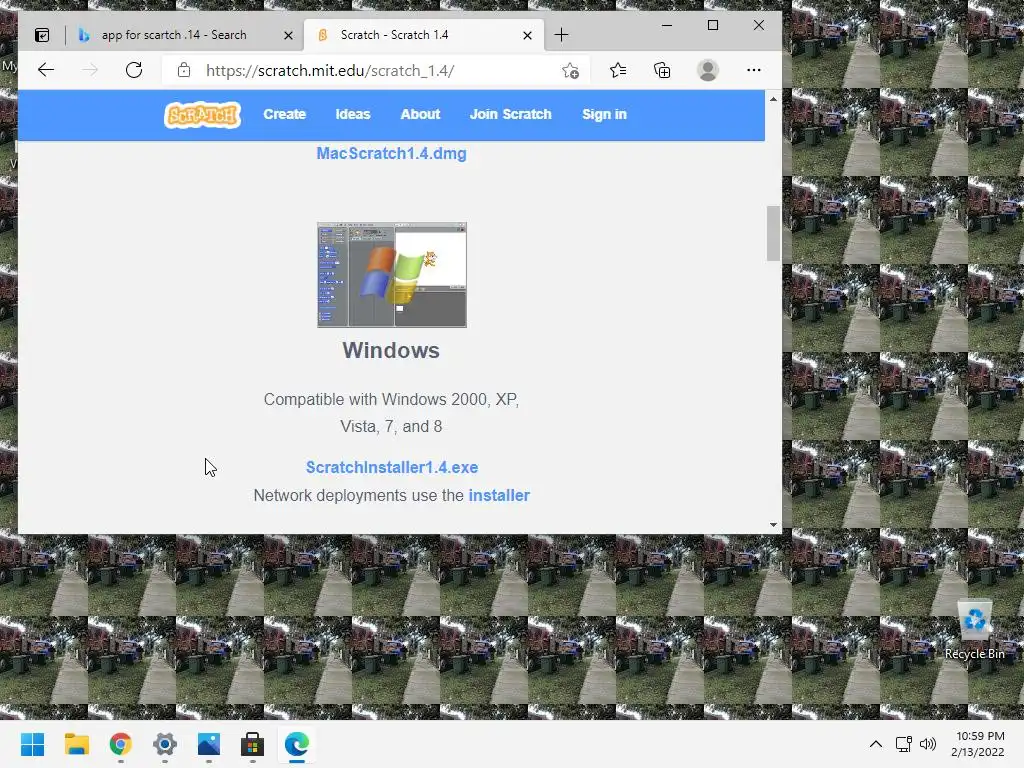
Task: Open the tab actions menu icon
Action: (42, 35)
